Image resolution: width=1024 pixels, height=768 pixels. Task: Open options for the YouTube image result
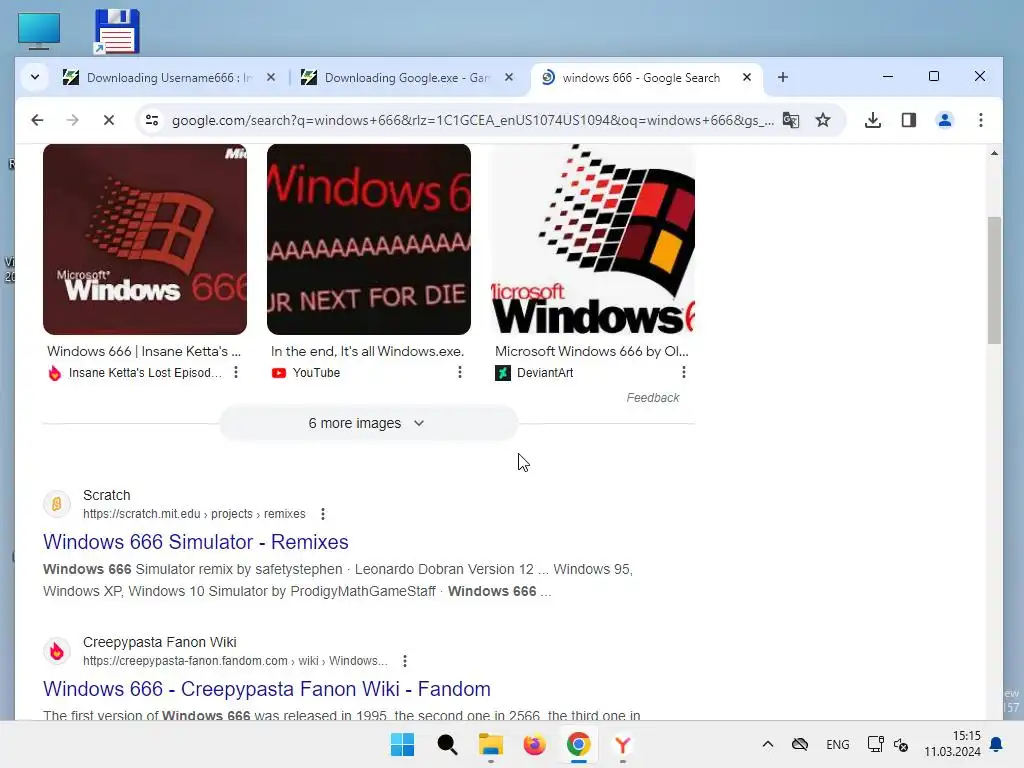point(460,372)
